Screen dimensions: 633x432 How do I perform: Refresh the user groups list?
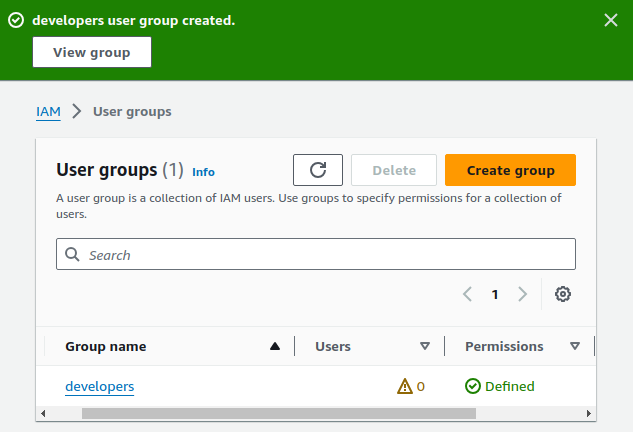[x=318, y=170]
